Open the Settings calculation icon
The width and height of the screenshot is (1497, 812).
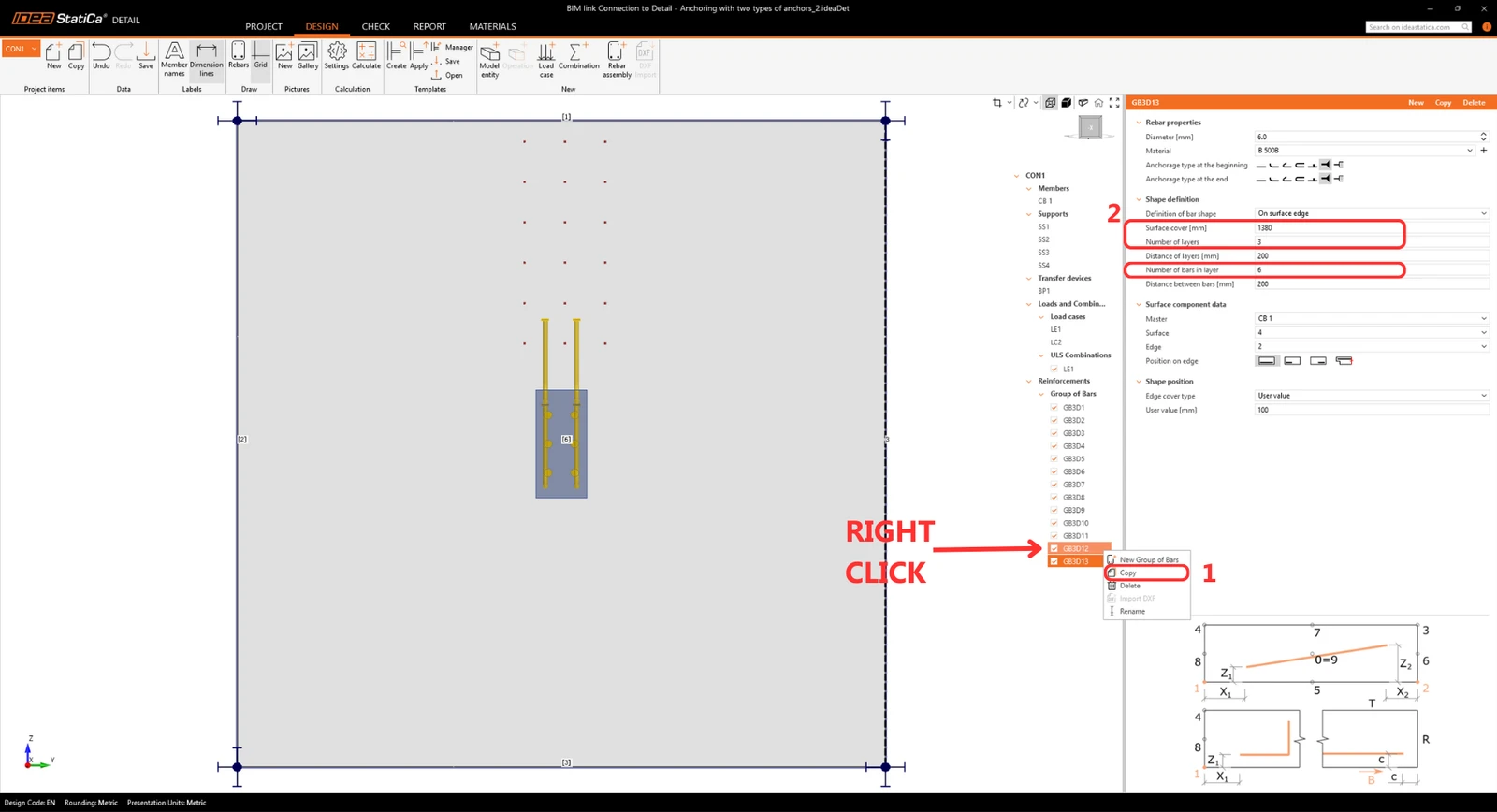point(337,55)
